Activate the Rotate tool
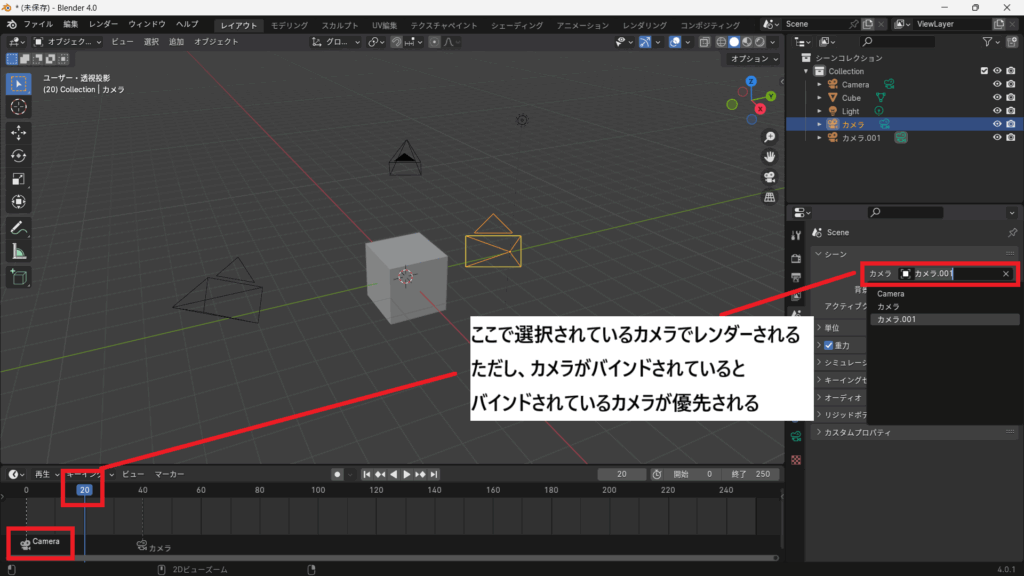The width and height of the screenshot is (1024, 576). click(x=19, y=155)
